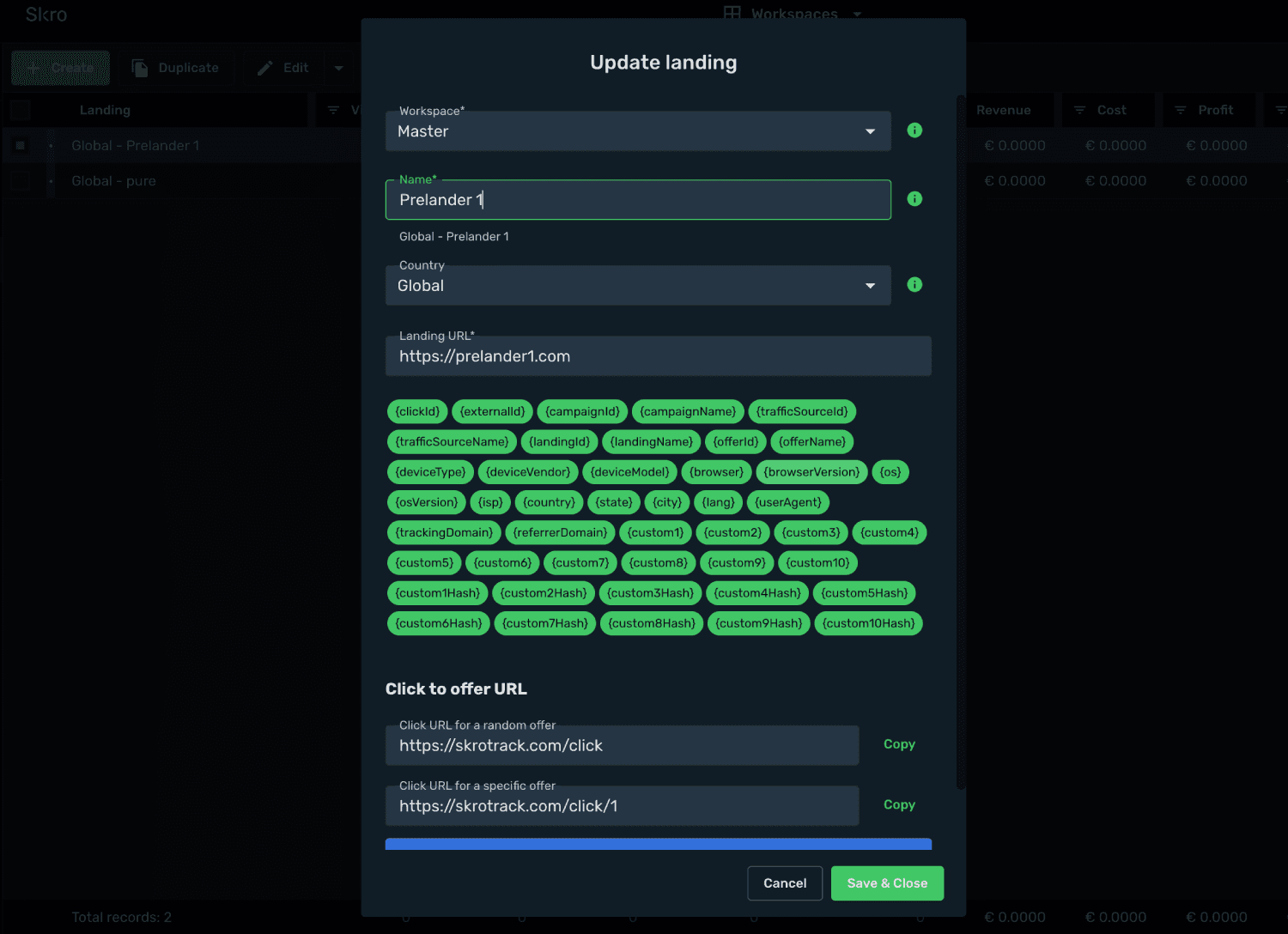Click the info icon beside Name field
The image size is (1288, 934).
pos(914,199)
